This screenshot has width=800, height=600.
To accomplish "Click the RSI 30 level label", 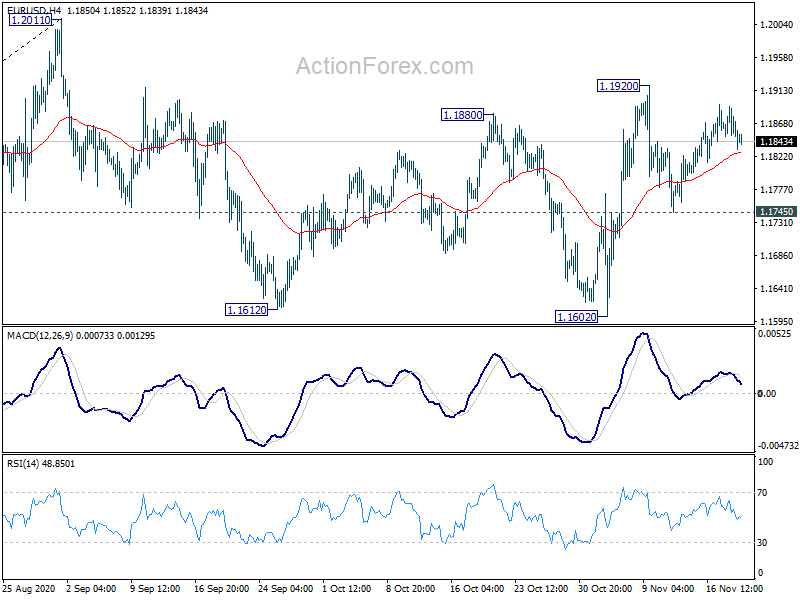I will click(x=762, y=543).
